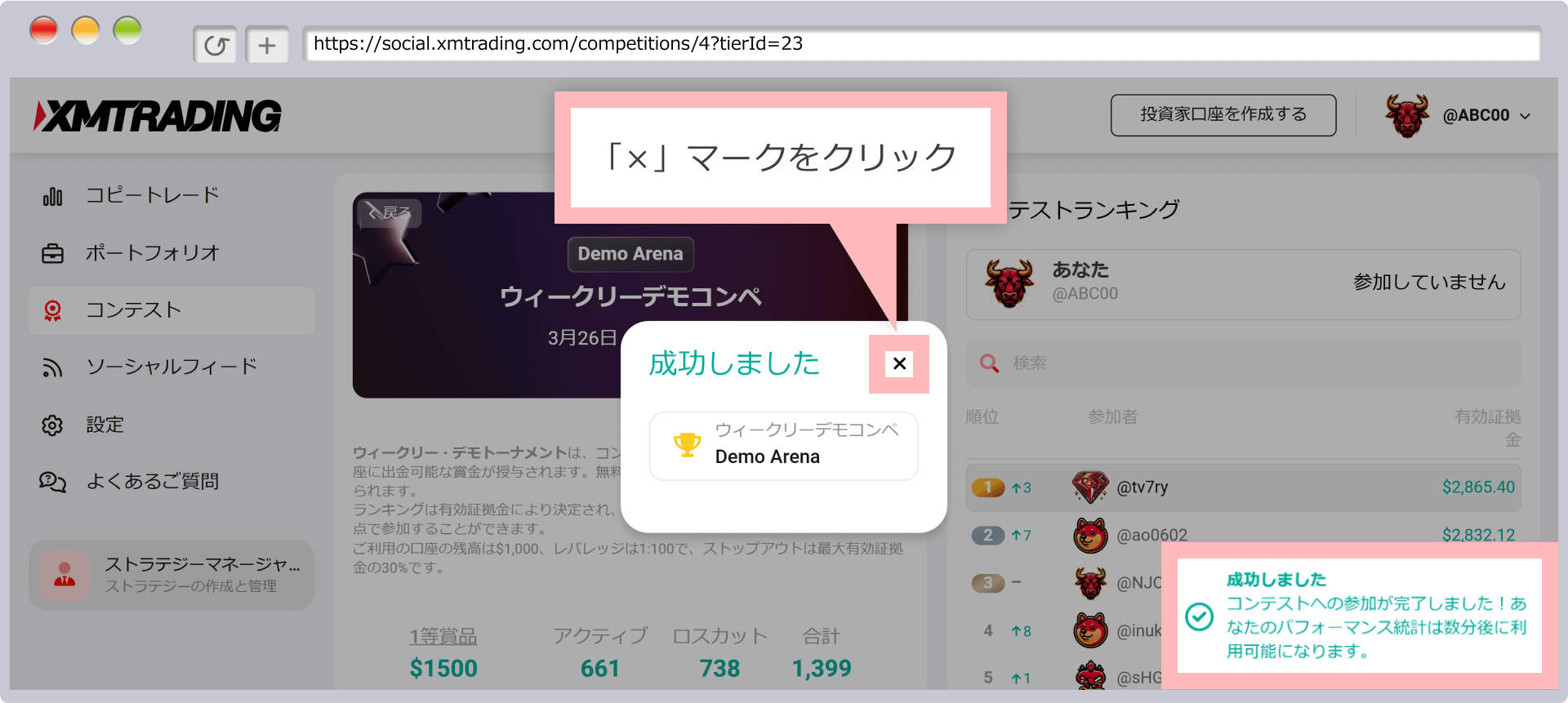Click the rank 2 badge
Viewport: 1568px width, 703px height.
tap(988, 536)
